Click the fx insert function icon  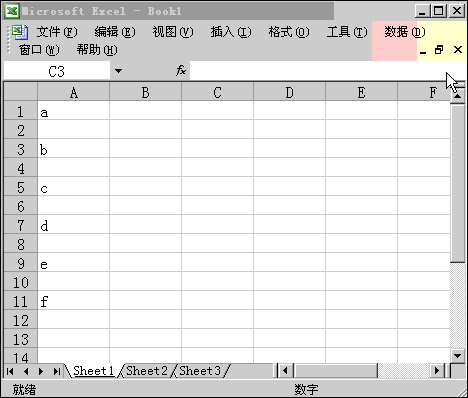point(181,70)
